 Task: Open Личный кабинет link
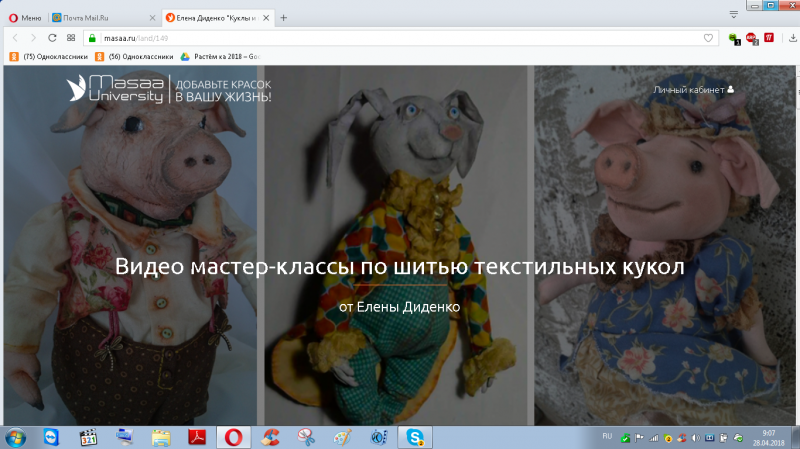pyautogui.click(x=693, y=89)
